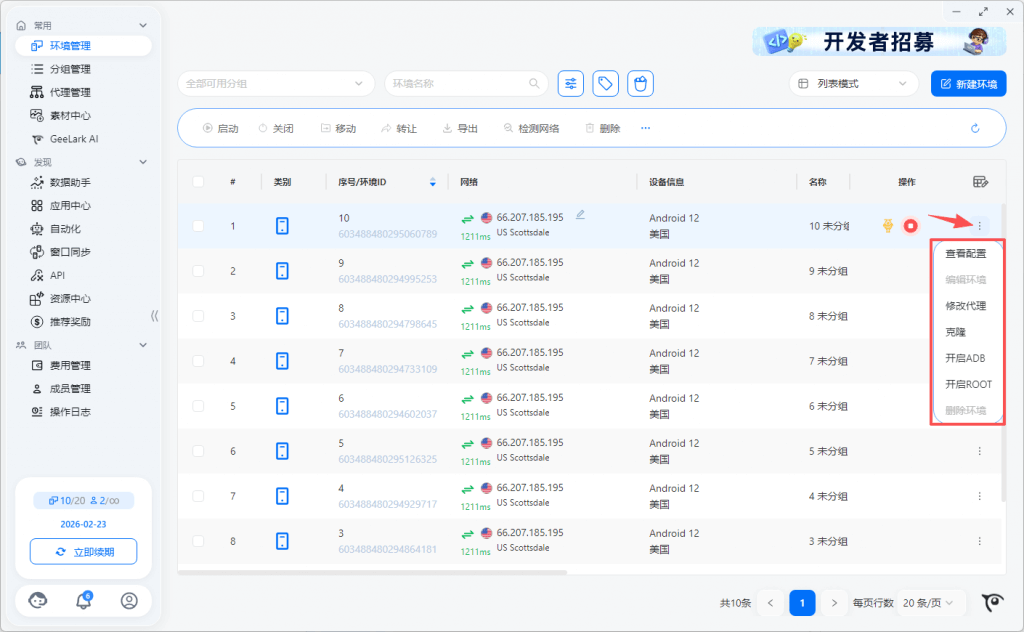Click the filter settings icon beside search

[x=570, y=84]
